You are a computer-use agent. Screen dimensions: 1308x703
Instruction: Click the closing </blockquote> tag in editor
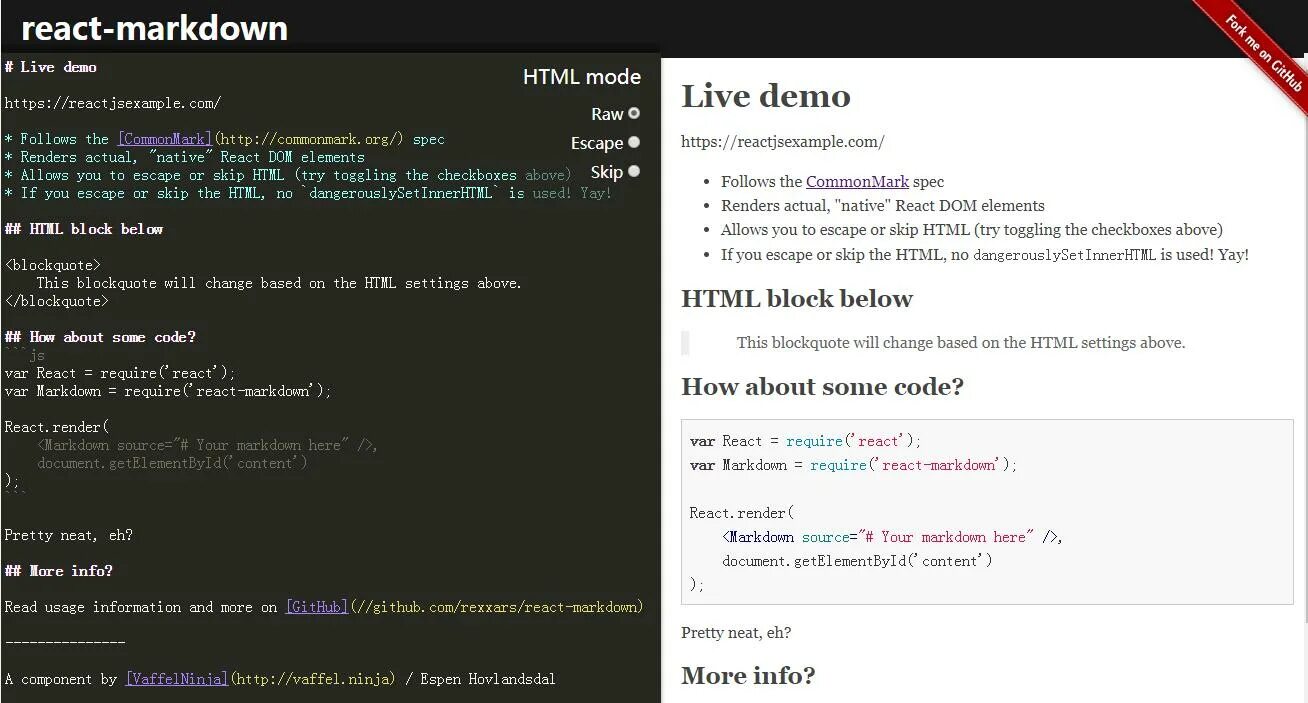click(57, 301)
